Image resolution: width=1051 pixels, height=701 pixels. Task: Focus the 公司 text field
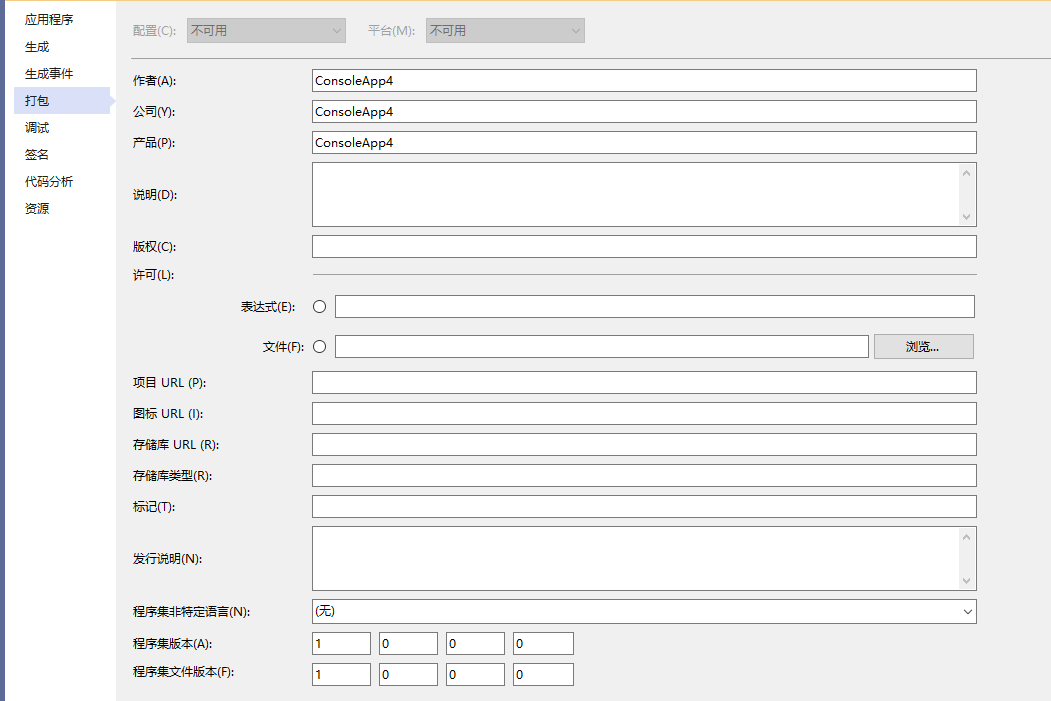point(644,111)
